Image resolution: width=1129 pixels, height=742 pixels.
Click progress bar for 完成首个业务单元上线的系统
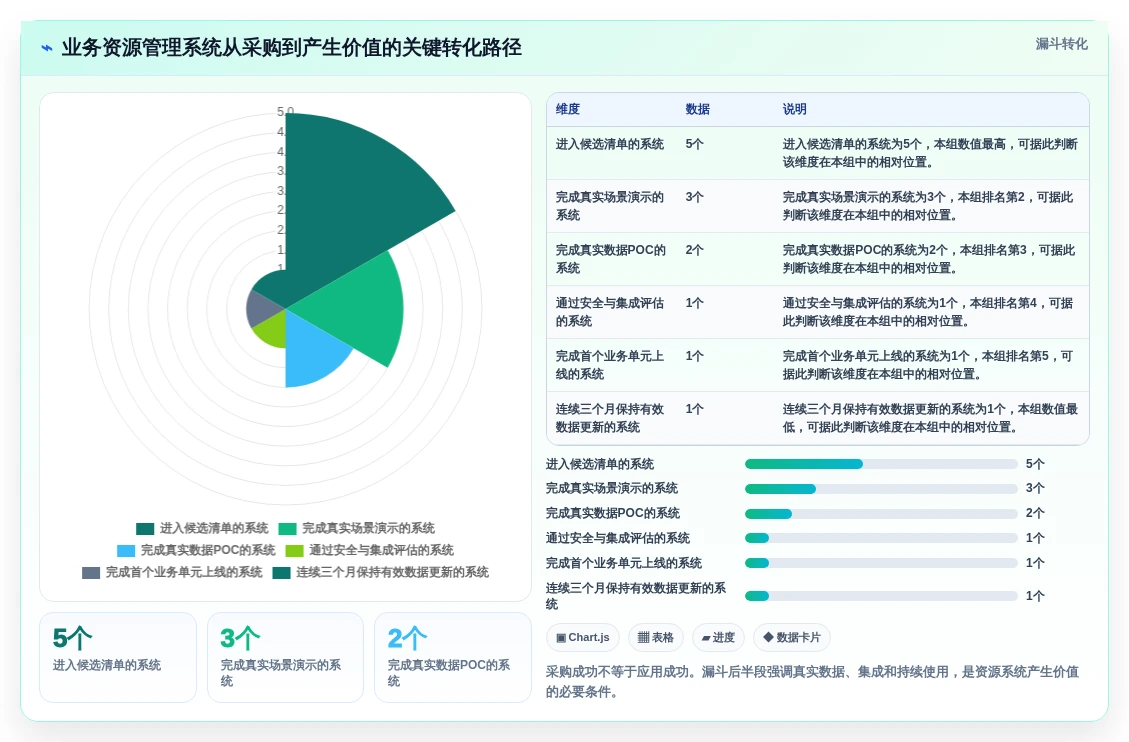click(881, 564)
